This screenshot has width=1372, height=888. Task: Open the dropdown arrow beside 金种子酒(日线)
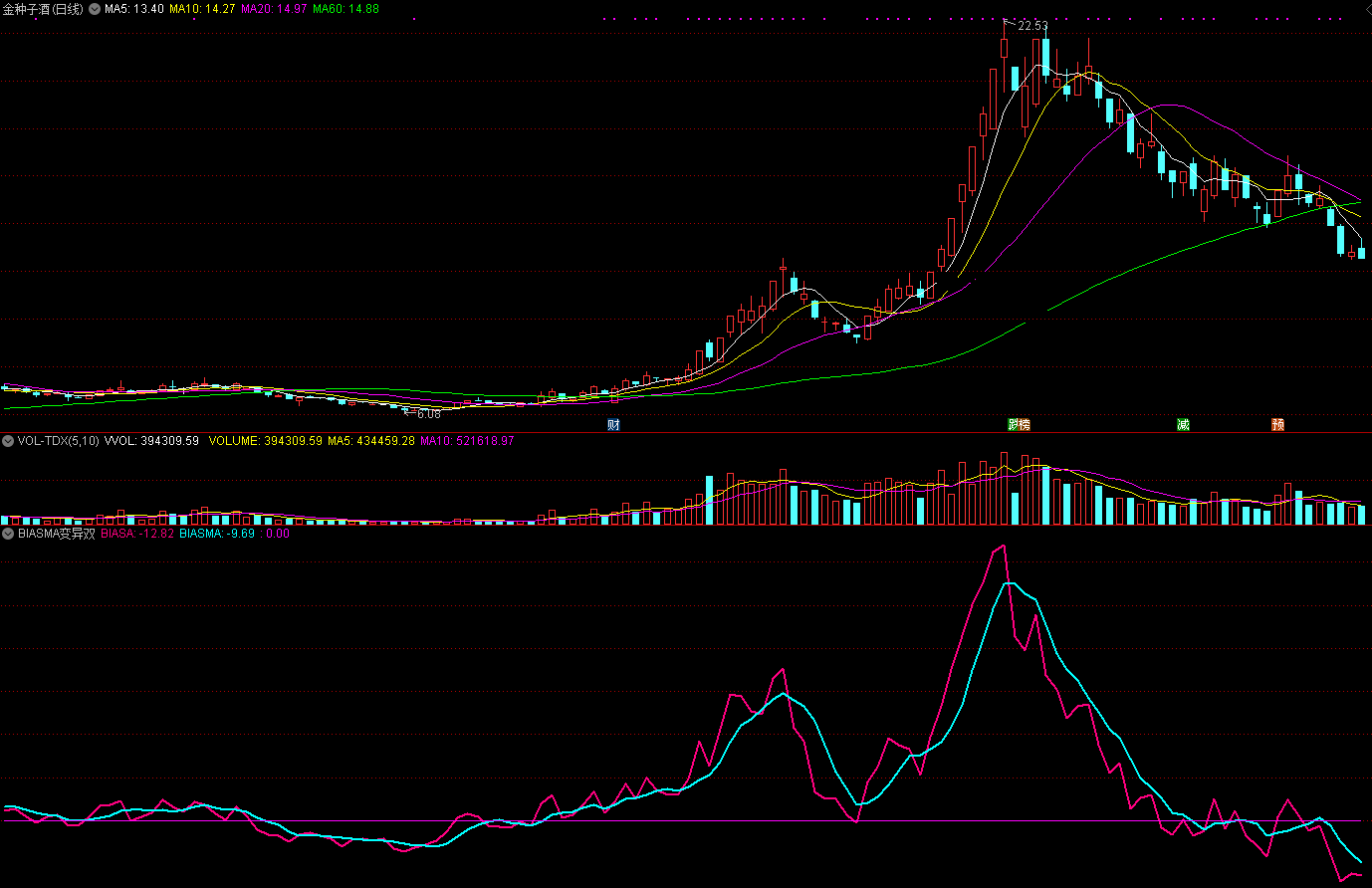click(x=95, y=9)
